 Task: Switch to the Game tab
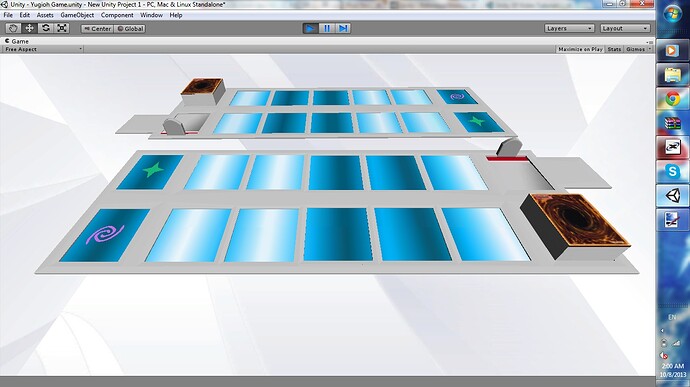click(17, 41)
